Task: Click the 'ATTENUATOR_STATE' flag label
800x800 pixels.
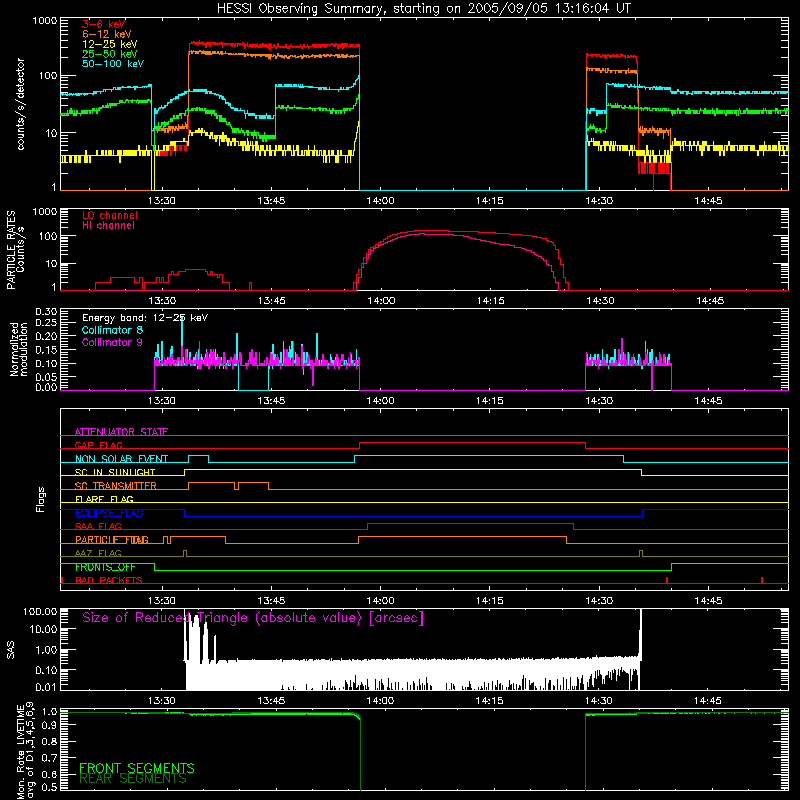Action: point(121,432)
